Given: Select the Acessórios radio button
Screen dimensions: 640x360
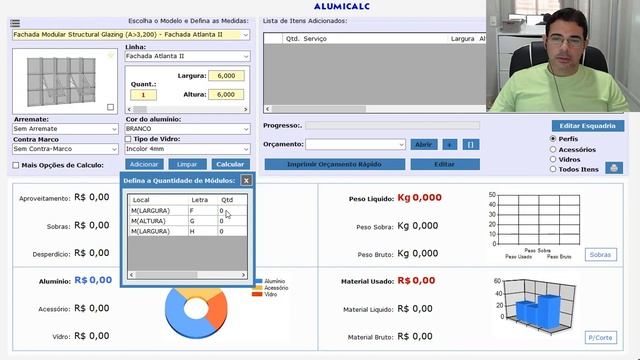Looking at the screenshot, I should coord(553,149).
